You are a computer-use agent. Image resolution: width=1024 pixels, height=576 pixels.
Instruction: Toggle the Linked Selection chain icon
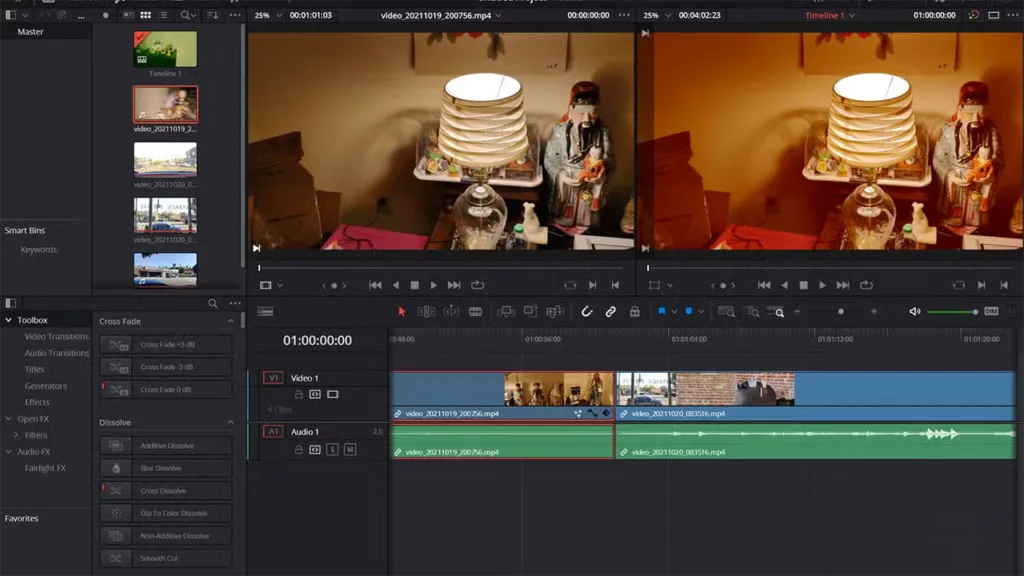click(x=610, y=312)
